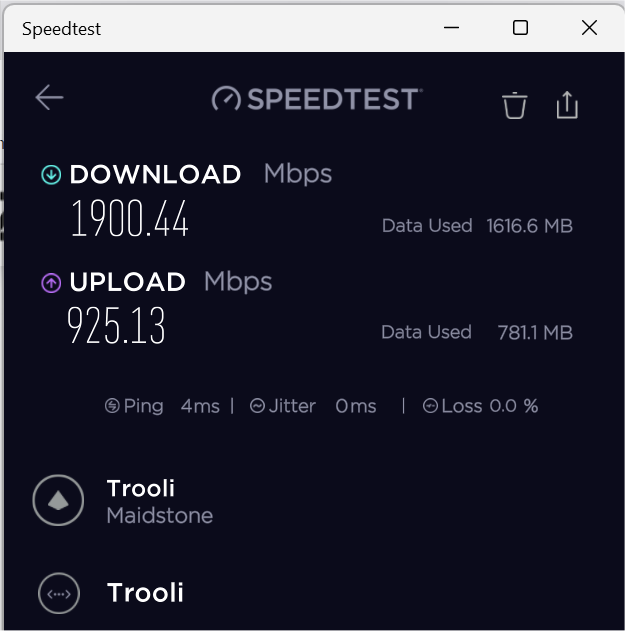Click the purple upload arrow icon
Screen dimensions: 625x631
[51, 283]
